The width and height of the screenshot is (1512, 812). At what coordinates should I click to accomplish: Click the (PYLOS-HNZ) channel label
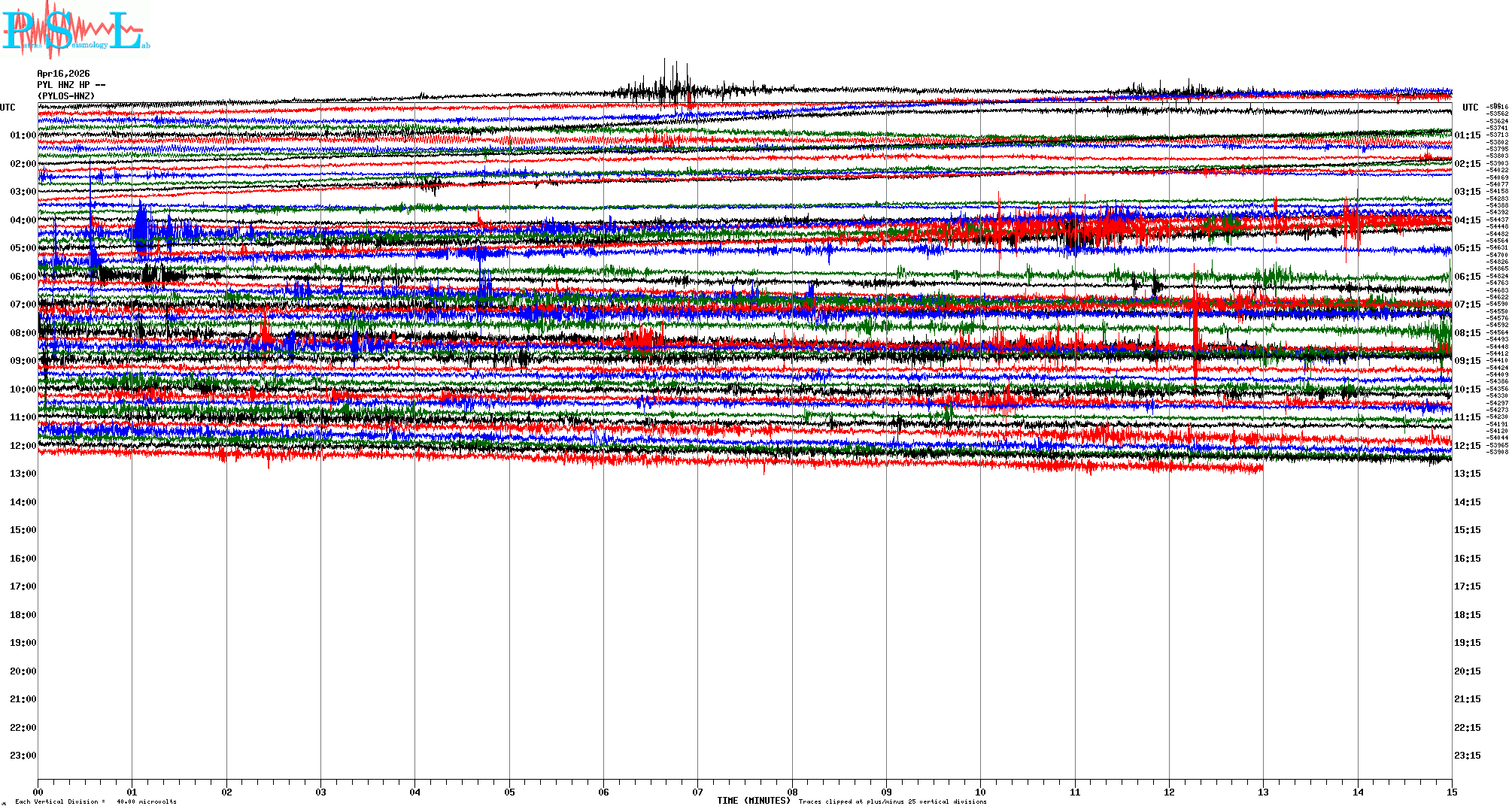click(x=66, y=96)
